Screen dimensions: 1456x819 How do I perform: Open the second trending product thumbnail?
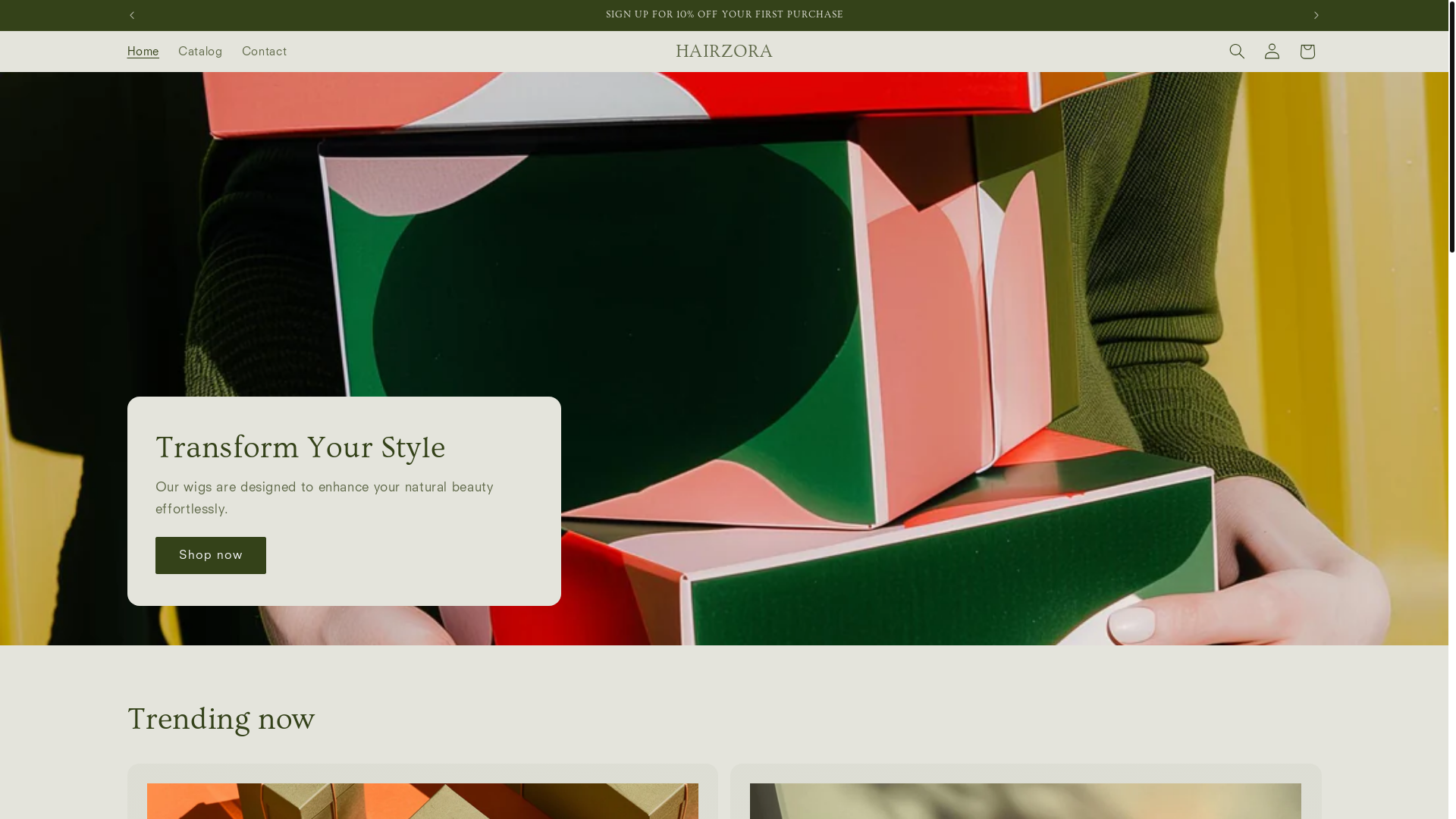point(1025,801)
